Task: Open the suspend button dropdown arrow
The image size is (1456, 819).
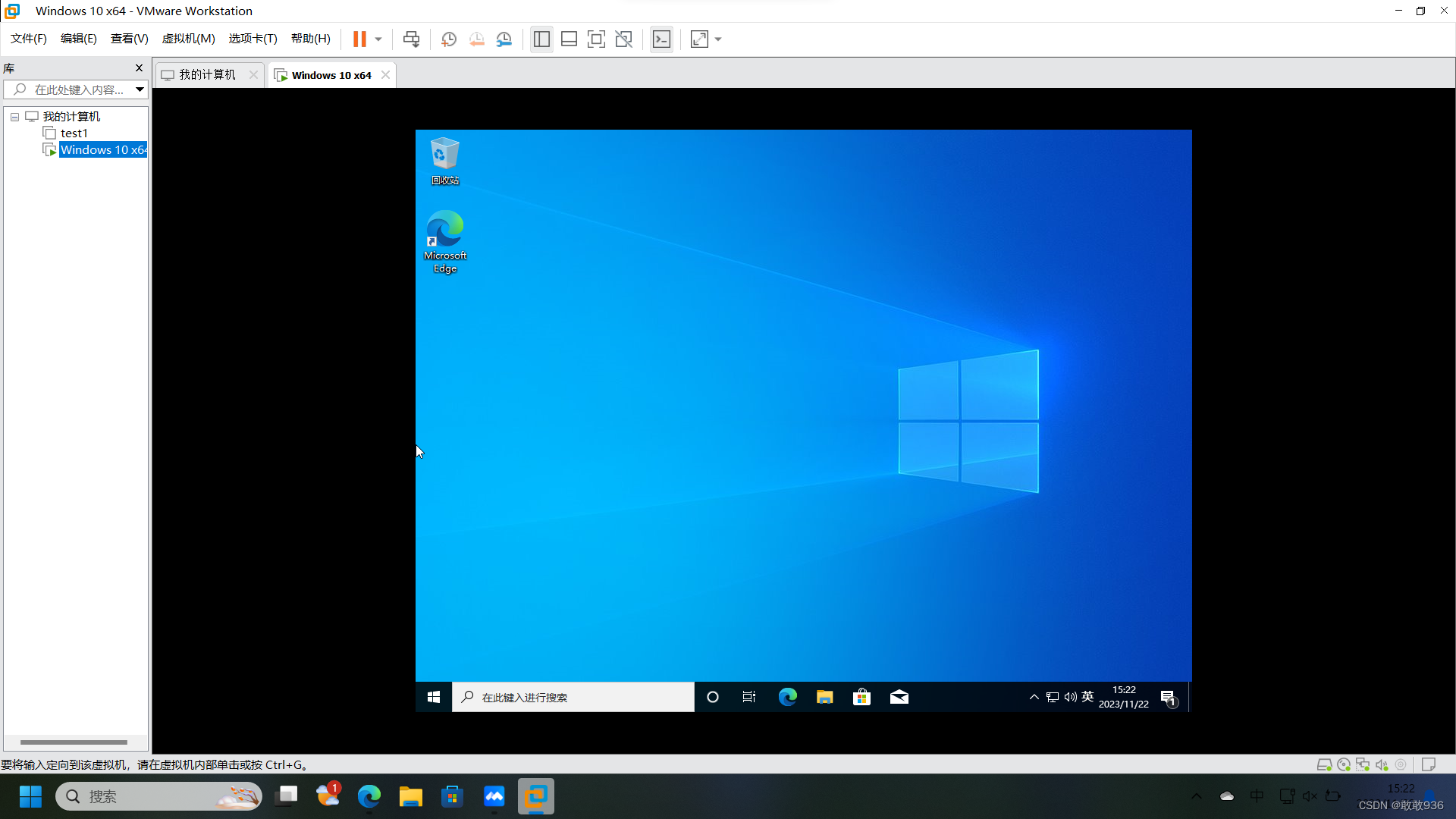Action: pos(377,39)
